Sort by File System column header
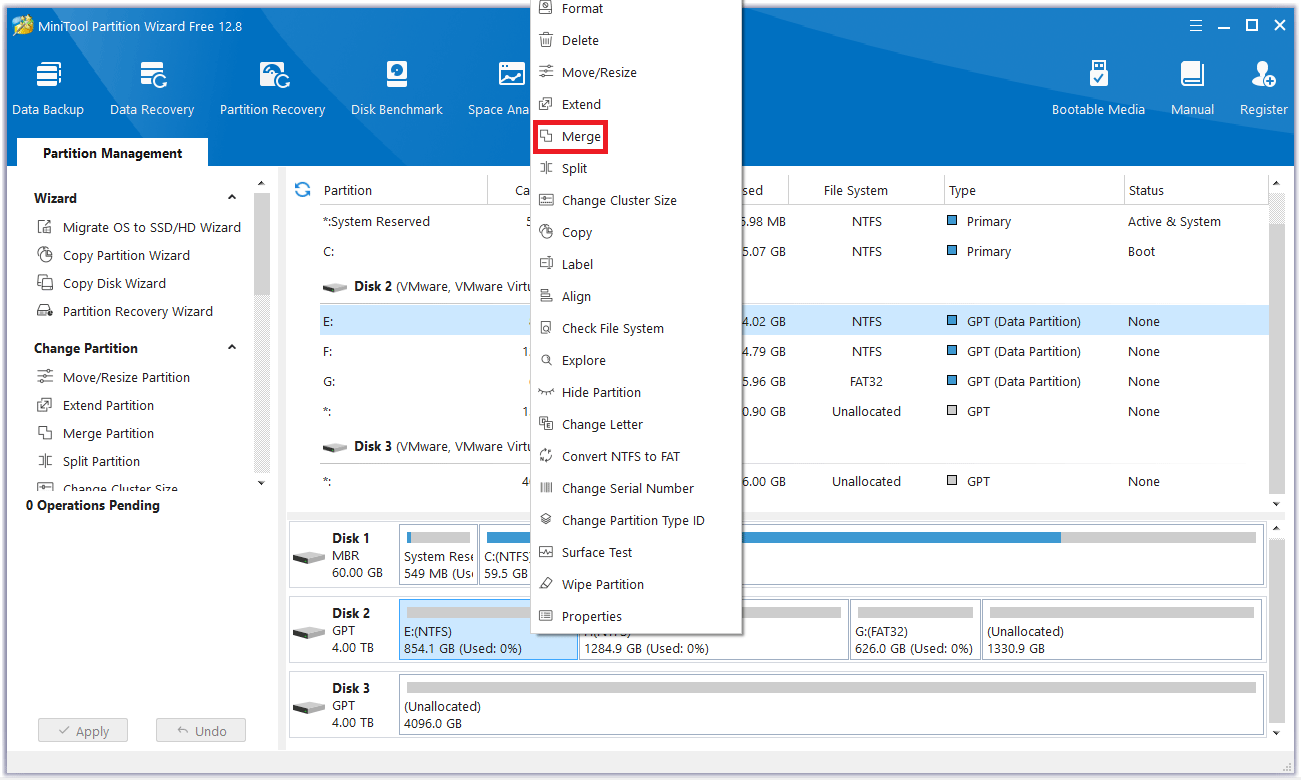The height and width of the screenshot is (780, 1301). (866, 190)
